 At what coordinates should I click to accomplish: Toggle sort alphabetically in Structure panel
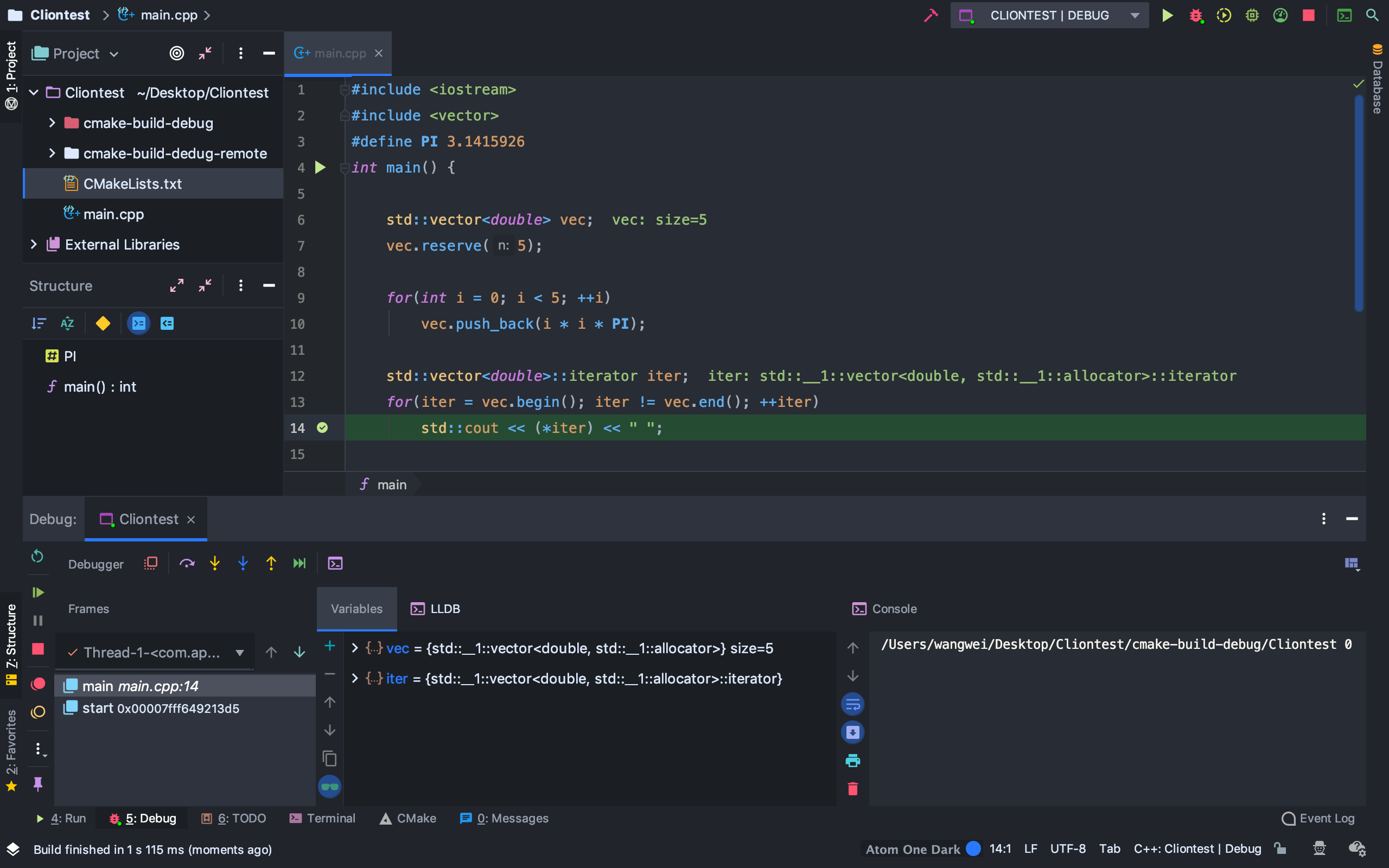click(67, 323)
